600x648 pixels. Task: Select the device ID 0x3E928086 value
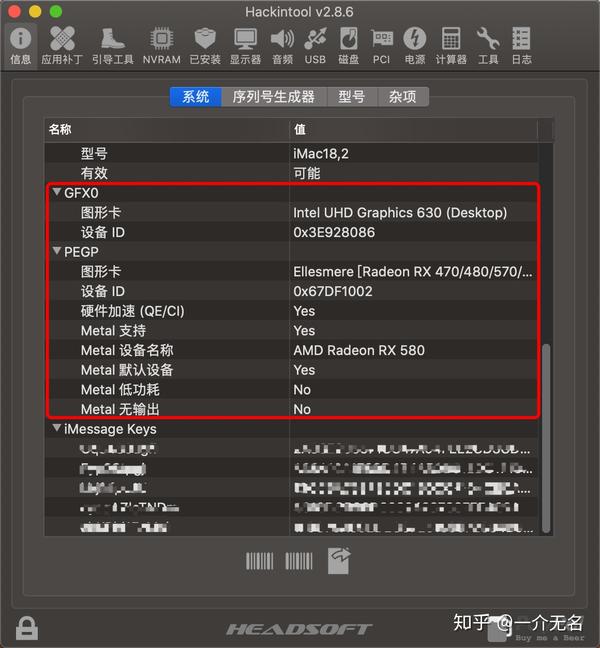pos(334,232)
